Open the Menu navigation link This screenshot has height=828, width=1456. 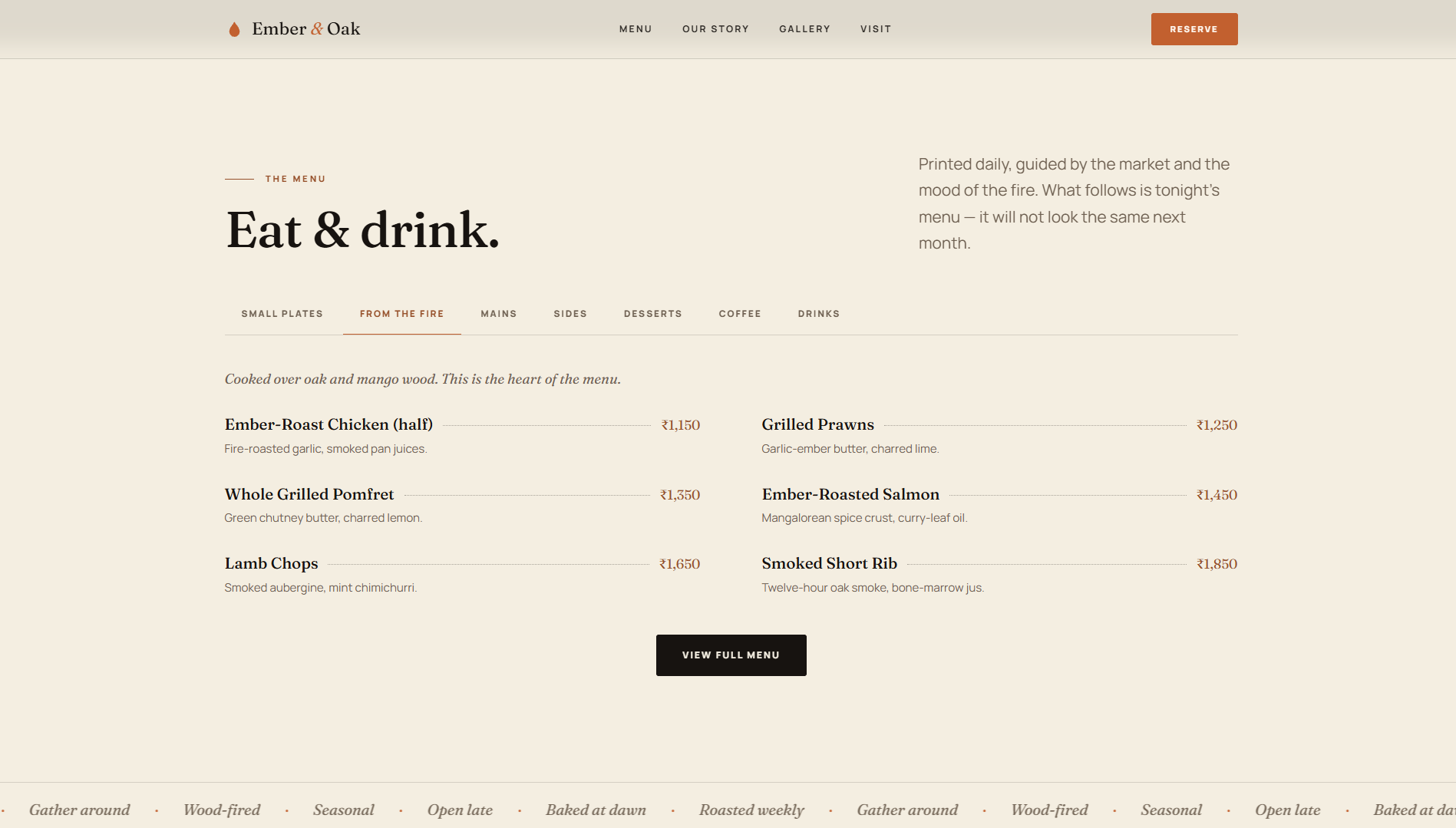coord(636,29)
